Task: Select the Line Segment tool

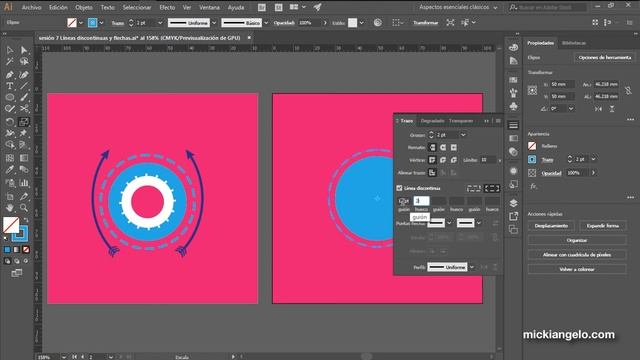Action: pos(24,86)
